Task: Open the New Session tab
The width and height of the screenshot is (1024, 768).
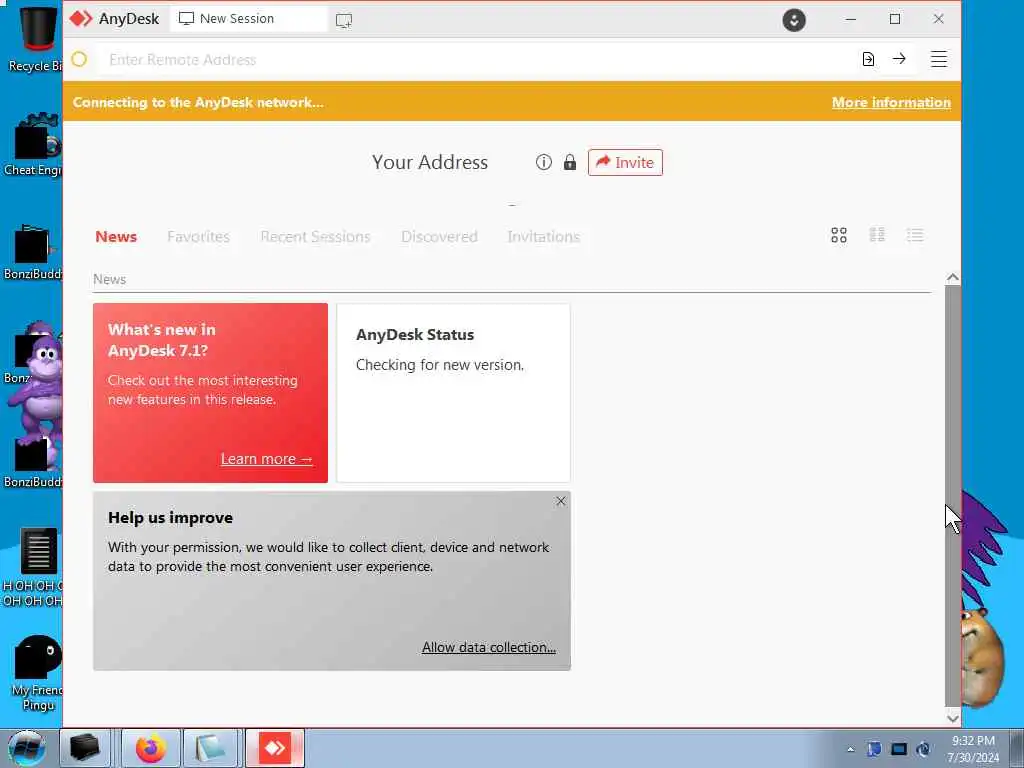Action: pos(248,19)
